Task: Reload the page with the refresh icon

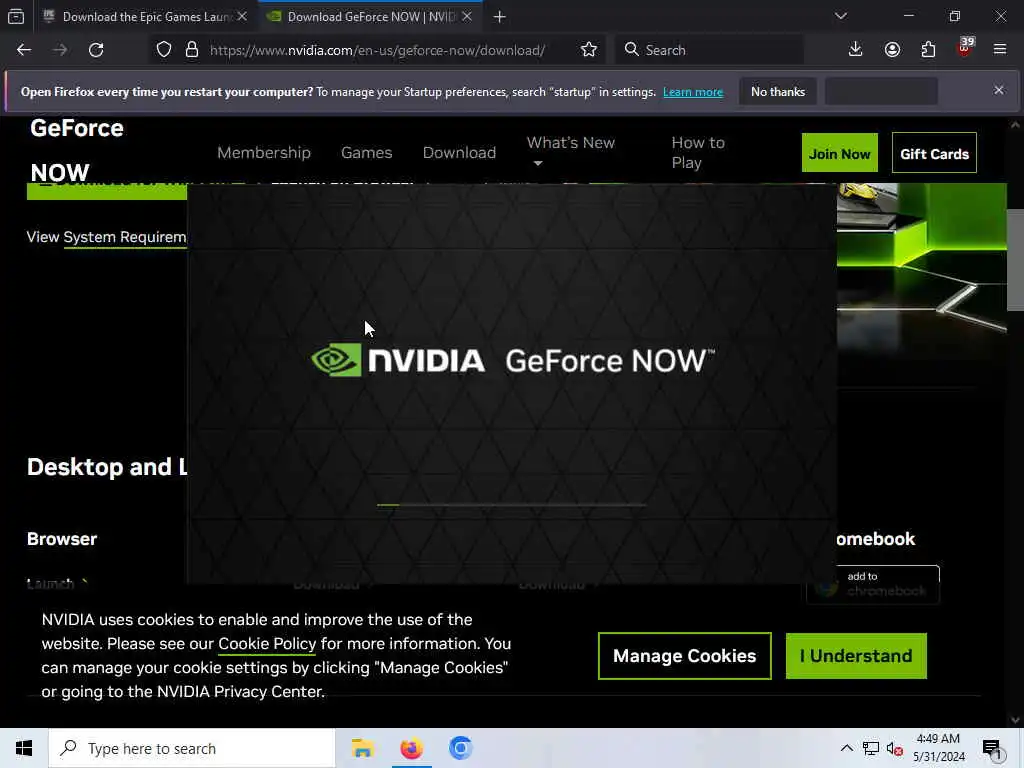Action: [x=96, y=50]
